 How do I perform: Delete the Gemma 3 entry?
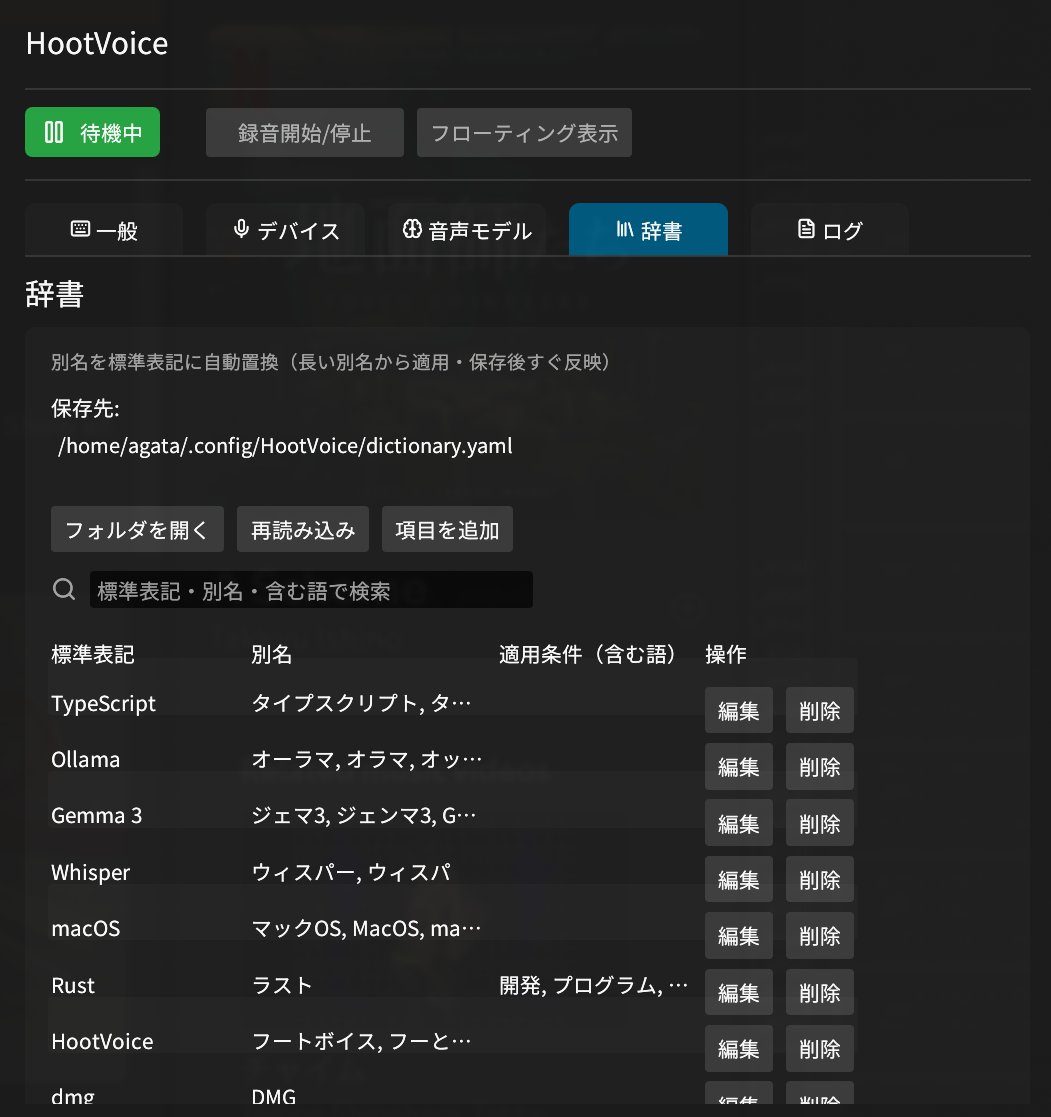[x=819, y=823]
